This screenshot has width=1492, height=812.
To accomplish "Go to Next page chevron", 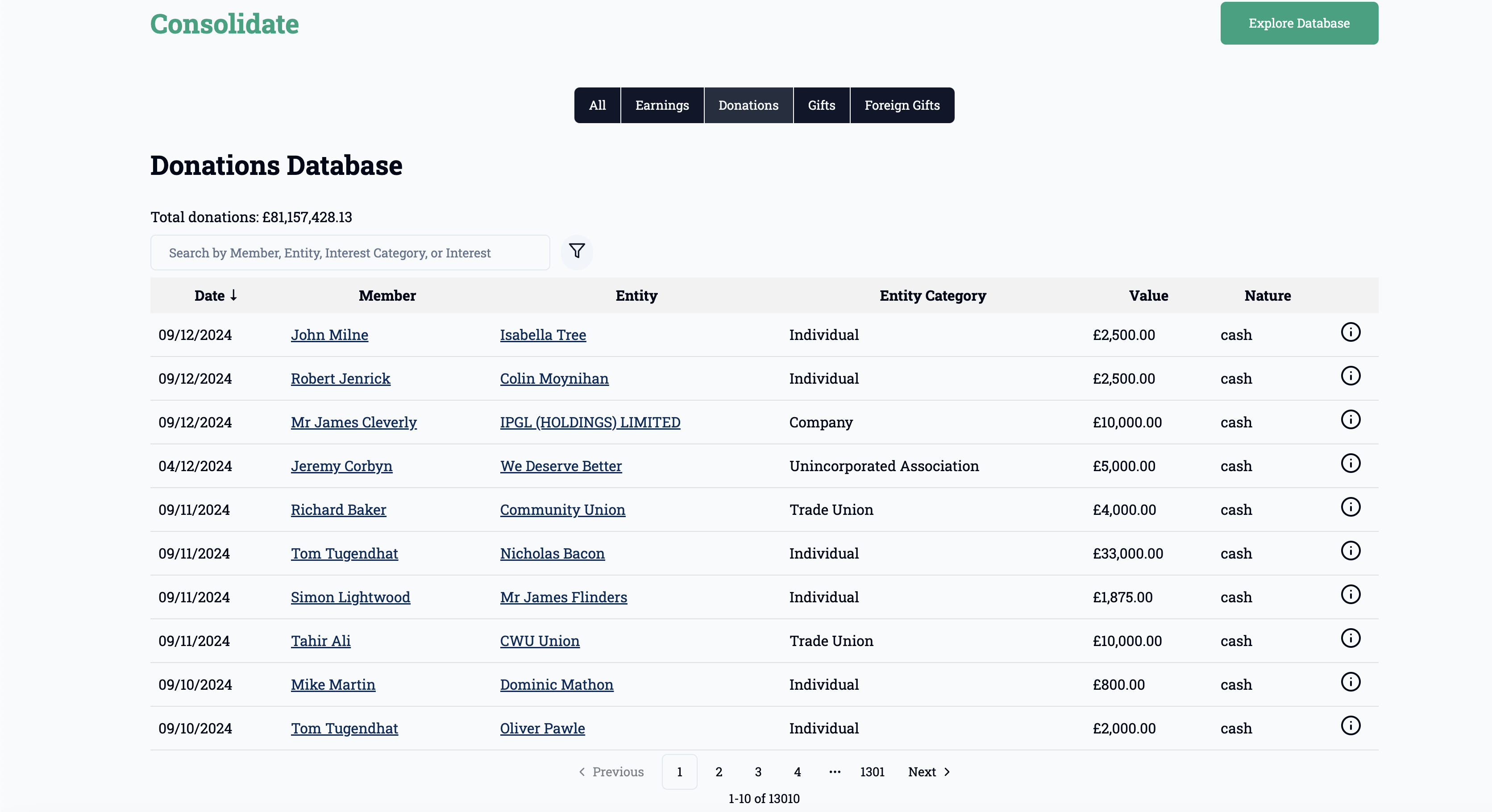I will [947, 772].
